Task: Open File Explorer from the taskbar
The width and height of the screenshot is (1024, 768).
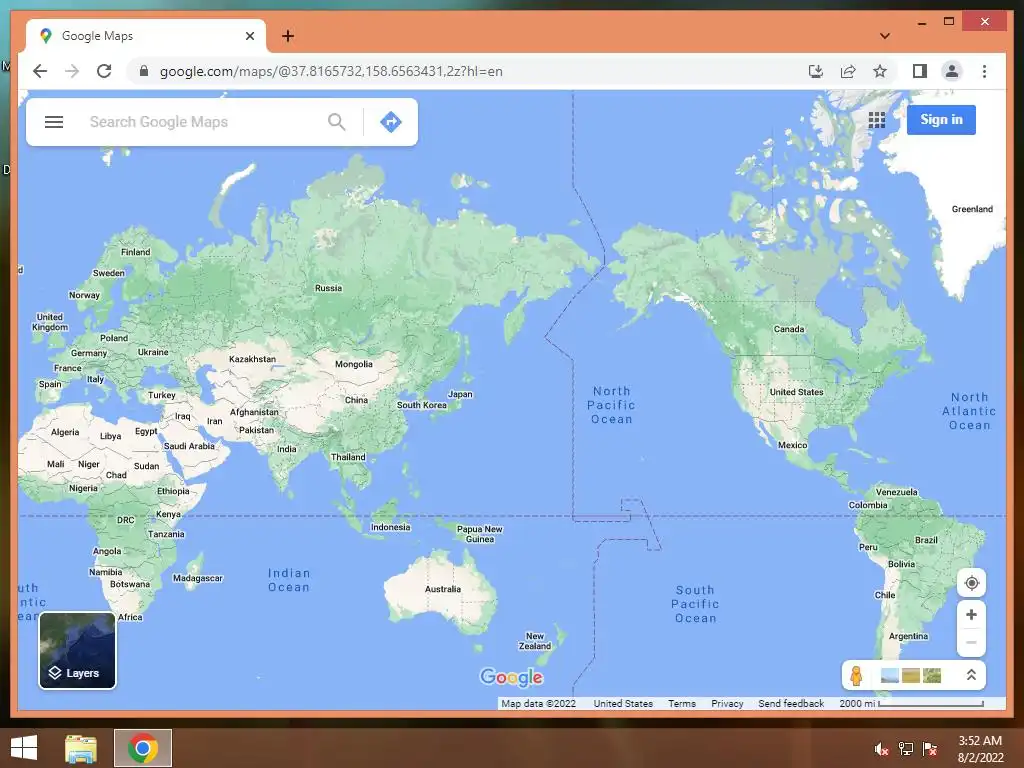Action: pyautogui.click(x=81, y=748)
